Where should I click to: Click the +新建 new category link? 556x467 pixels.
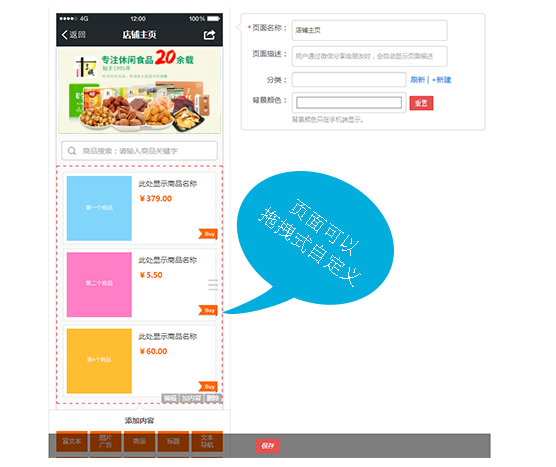point(441,80)
